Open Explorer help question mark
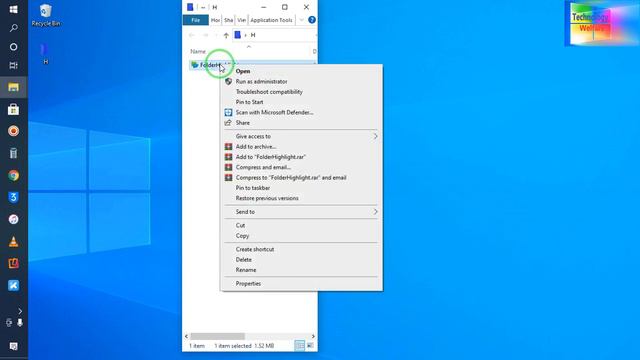 [x=312, y=20]
